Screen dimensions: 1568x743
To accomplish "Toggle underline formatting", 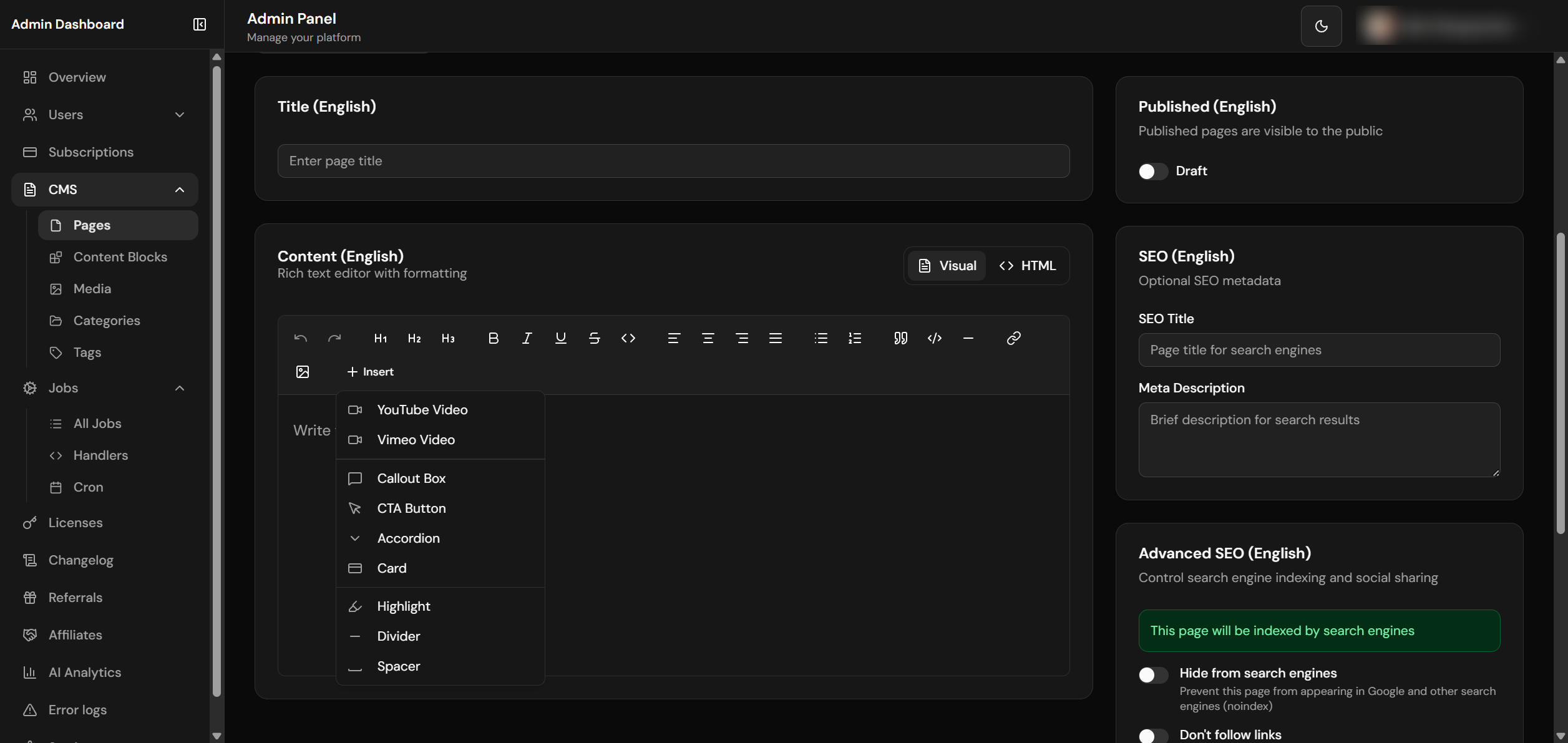I will [561, 338].
